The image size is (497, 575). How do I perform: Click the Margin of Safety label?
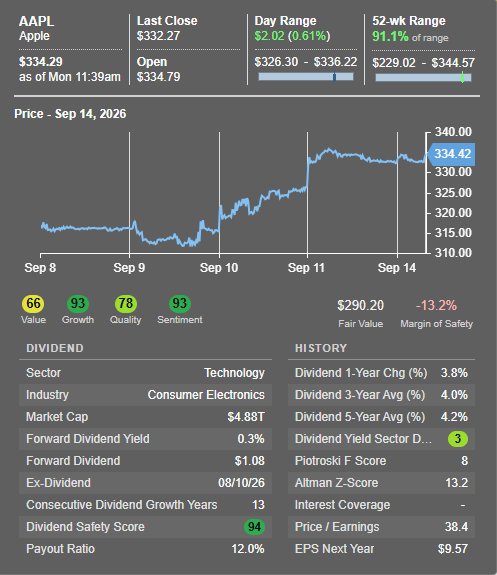point(436,324)
